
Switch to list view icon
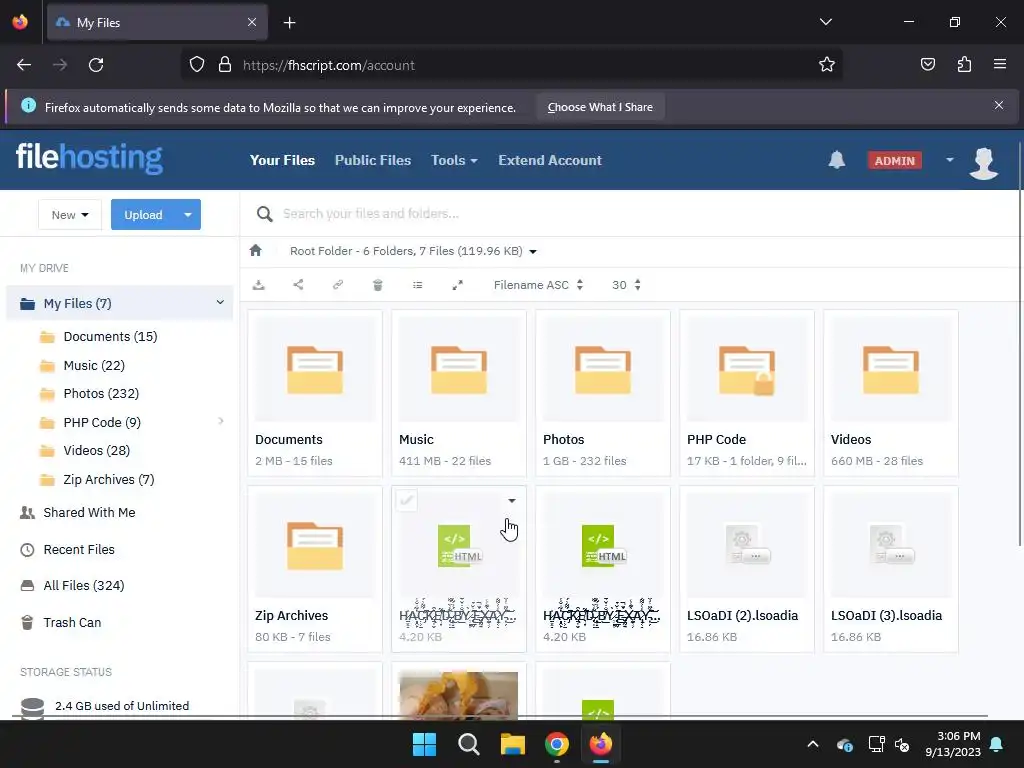point(417,285)
